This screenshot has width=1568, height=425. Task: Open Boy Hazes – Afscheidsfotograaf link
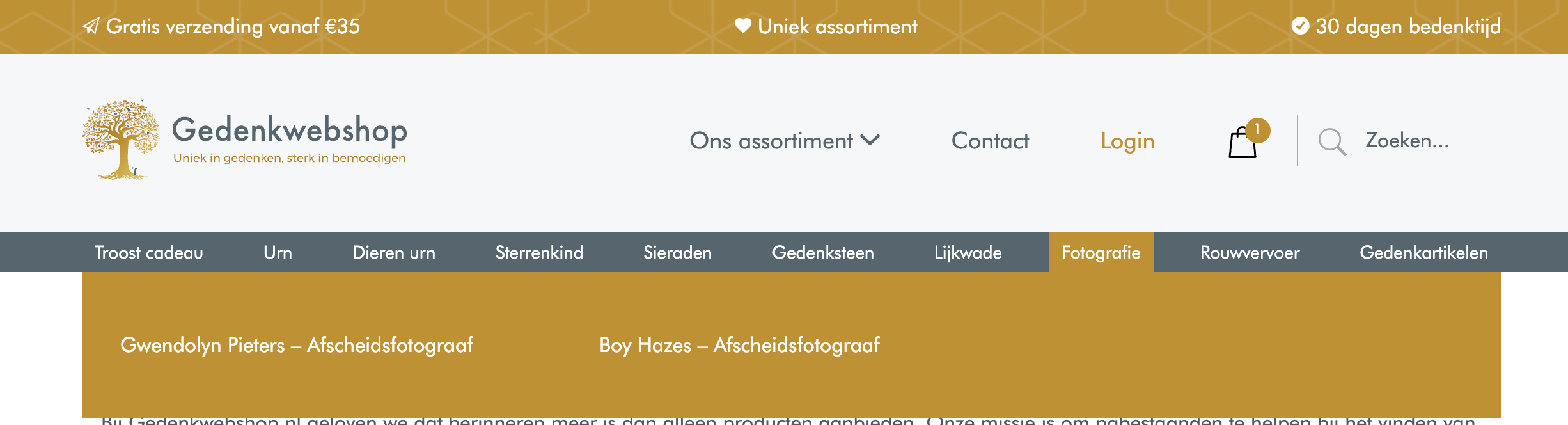(x=739, y=345)
